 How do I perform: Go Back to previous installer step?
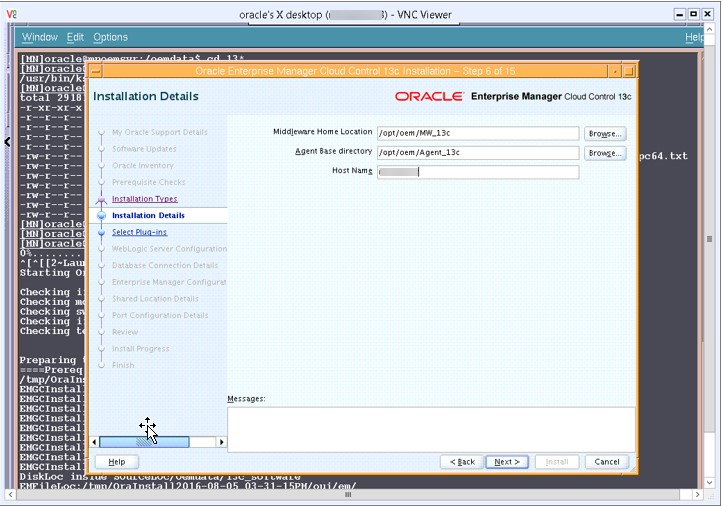[x=462, y=462]
